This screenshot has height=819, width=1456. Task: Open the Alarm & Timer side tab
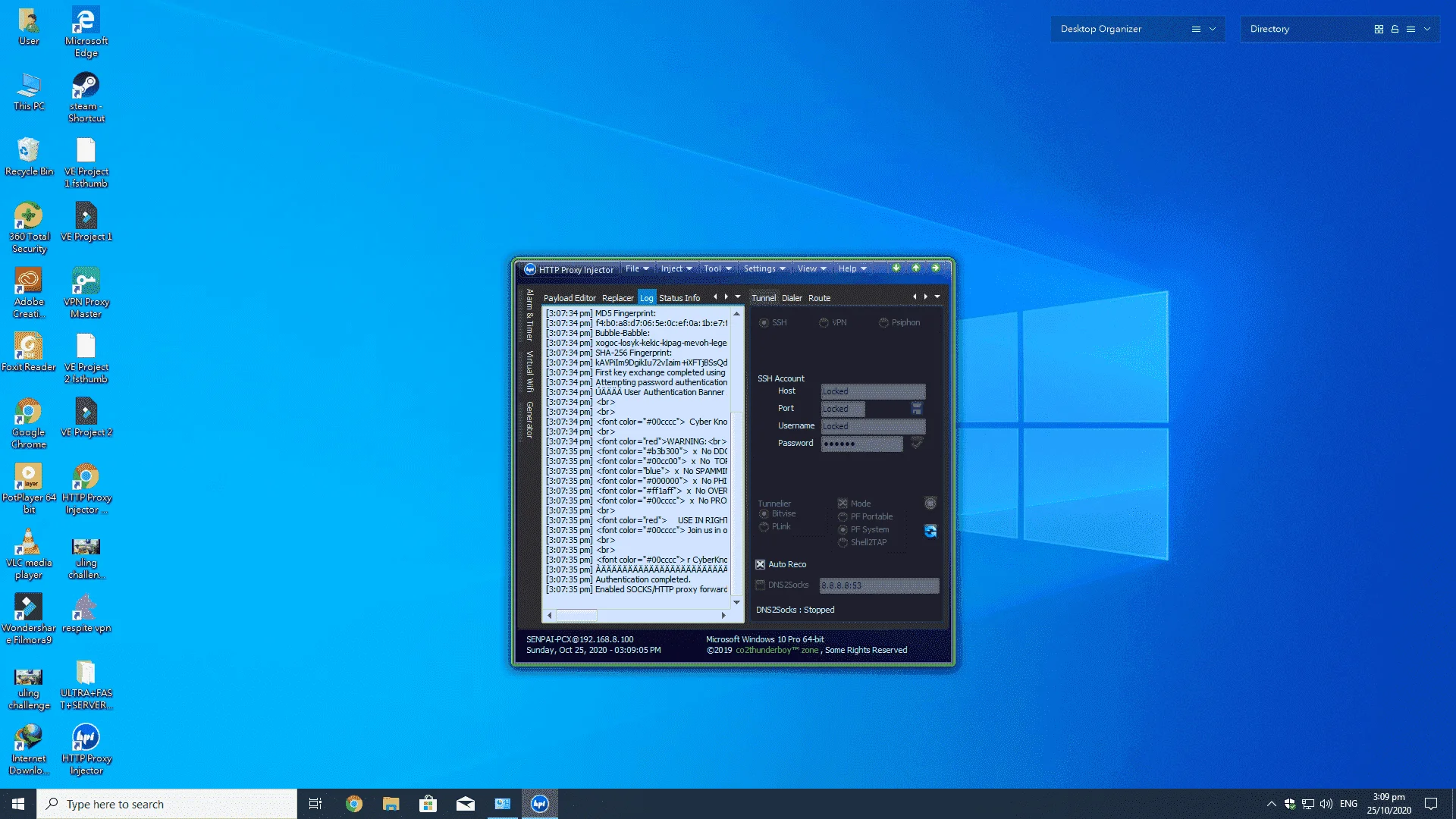[x=529, y=315]
